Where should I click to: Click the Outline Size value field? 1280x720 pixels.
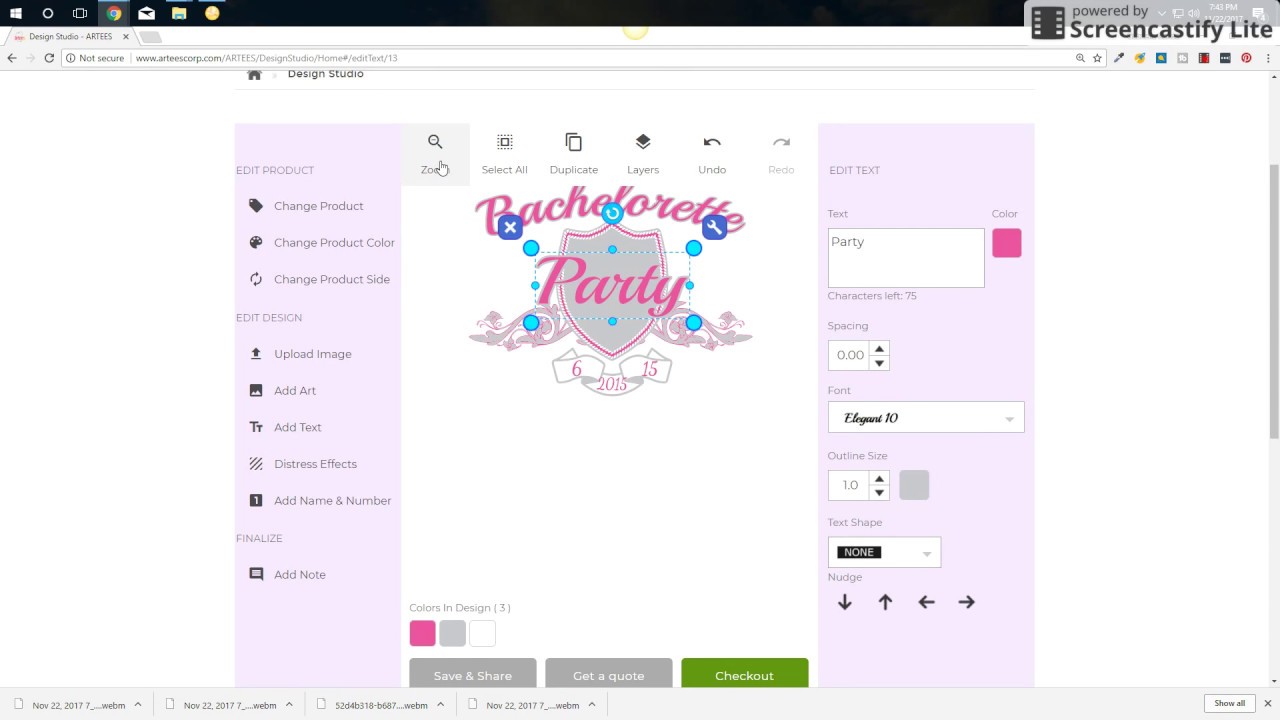click(x=850, y=485)
